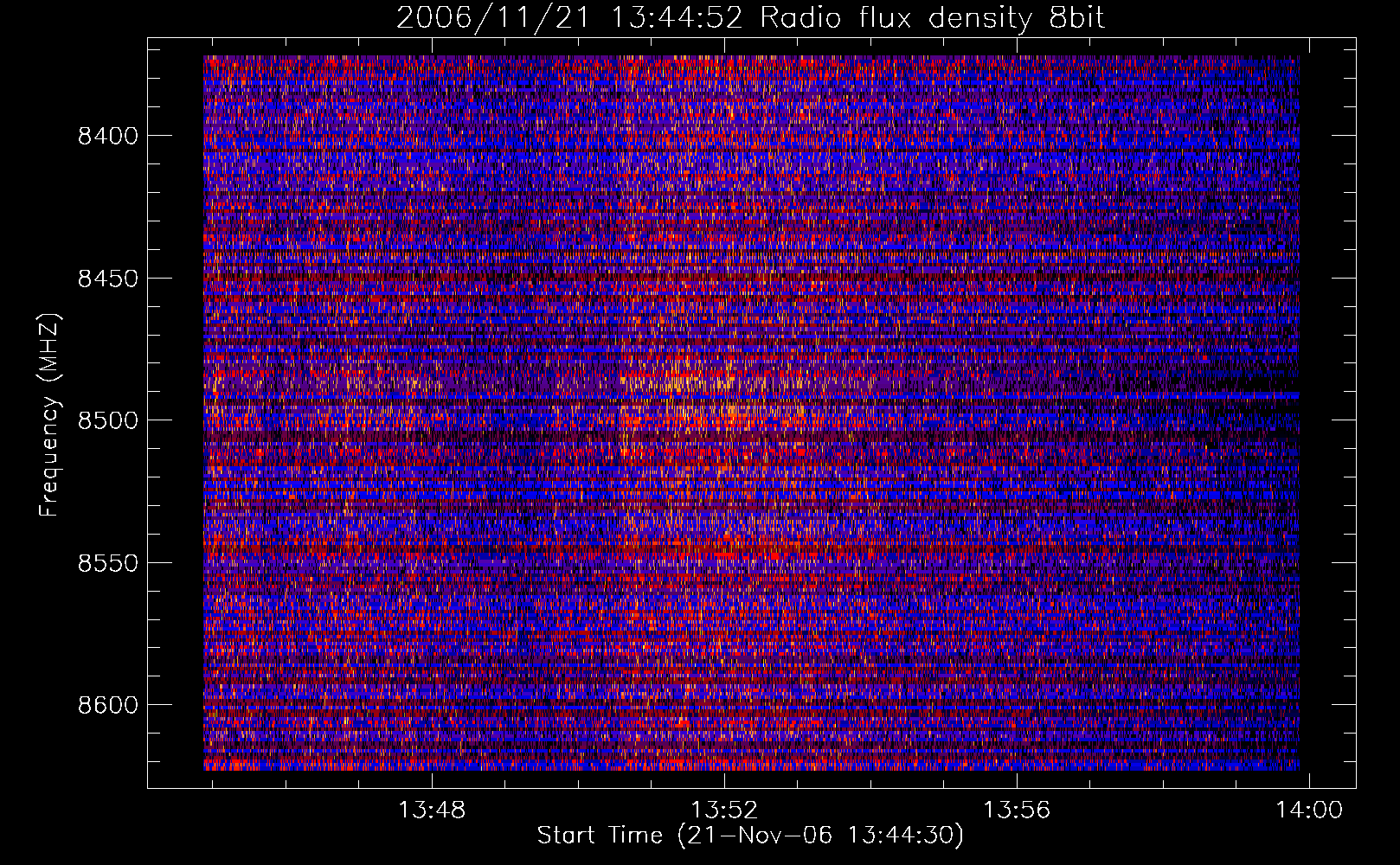Click the 13:52 time axis label
The image size is (1400, 865).
[725, 811]
